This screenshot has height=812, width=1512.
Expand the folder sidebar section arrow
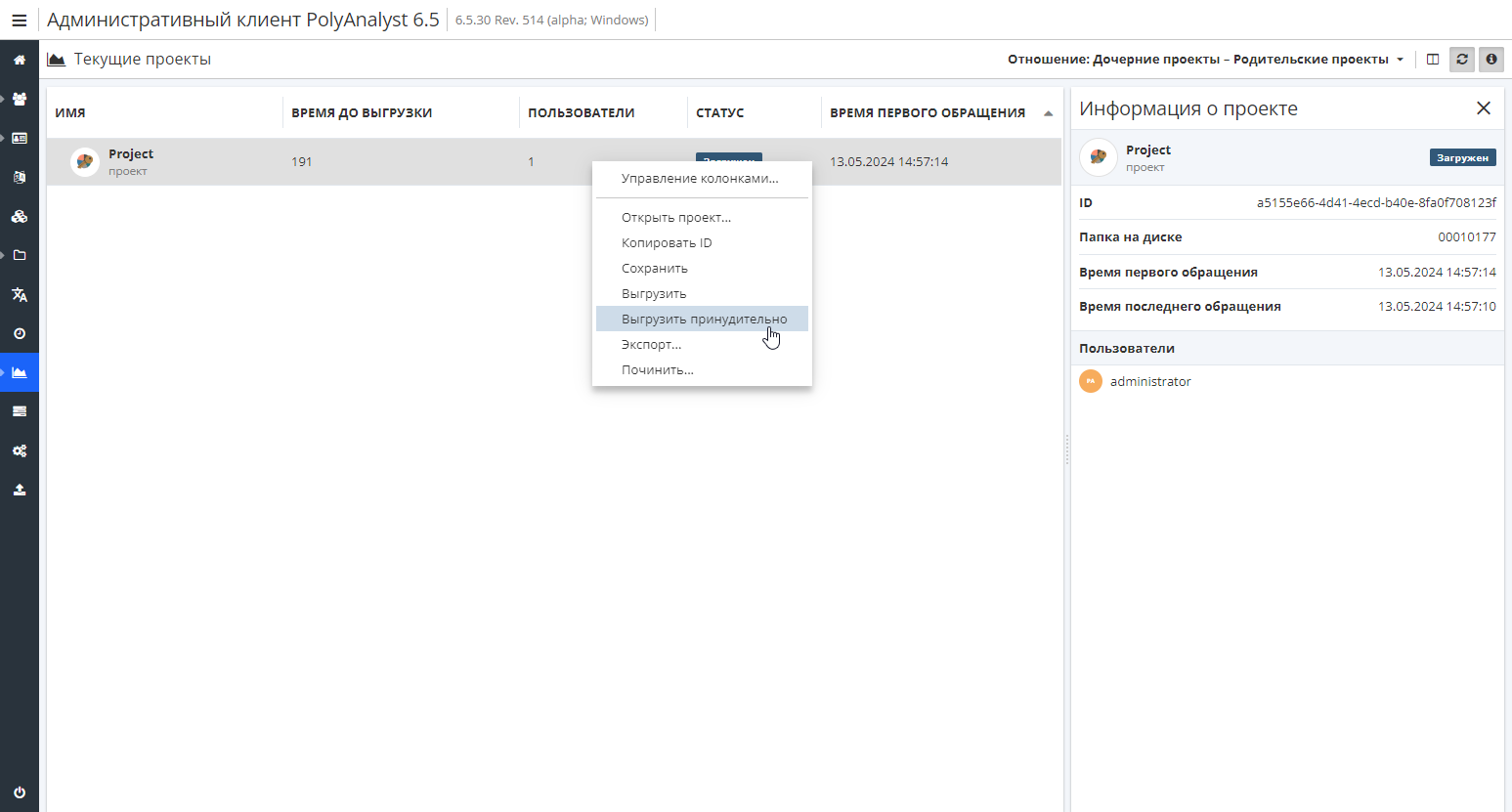click(x=3, y=255)
